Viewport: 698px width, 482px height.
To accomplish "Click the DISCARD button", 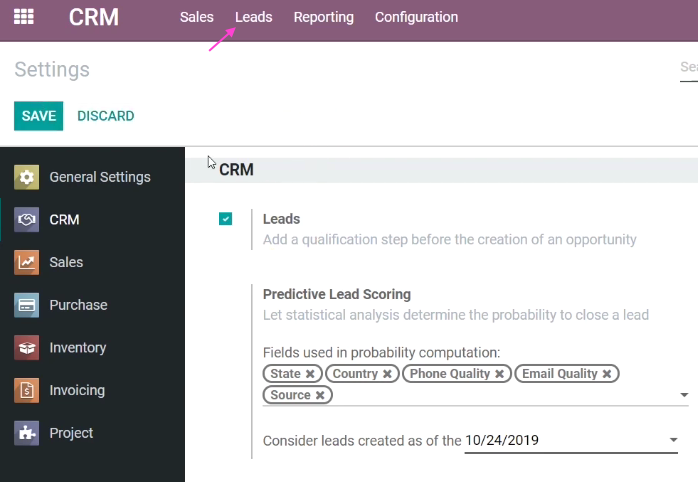I will 106,116.
